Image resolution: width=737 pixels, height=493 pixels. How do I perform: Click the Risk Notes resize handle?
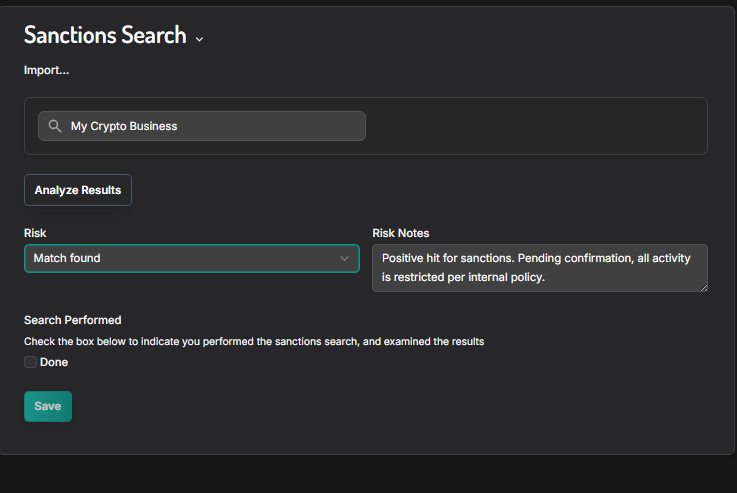702,286
